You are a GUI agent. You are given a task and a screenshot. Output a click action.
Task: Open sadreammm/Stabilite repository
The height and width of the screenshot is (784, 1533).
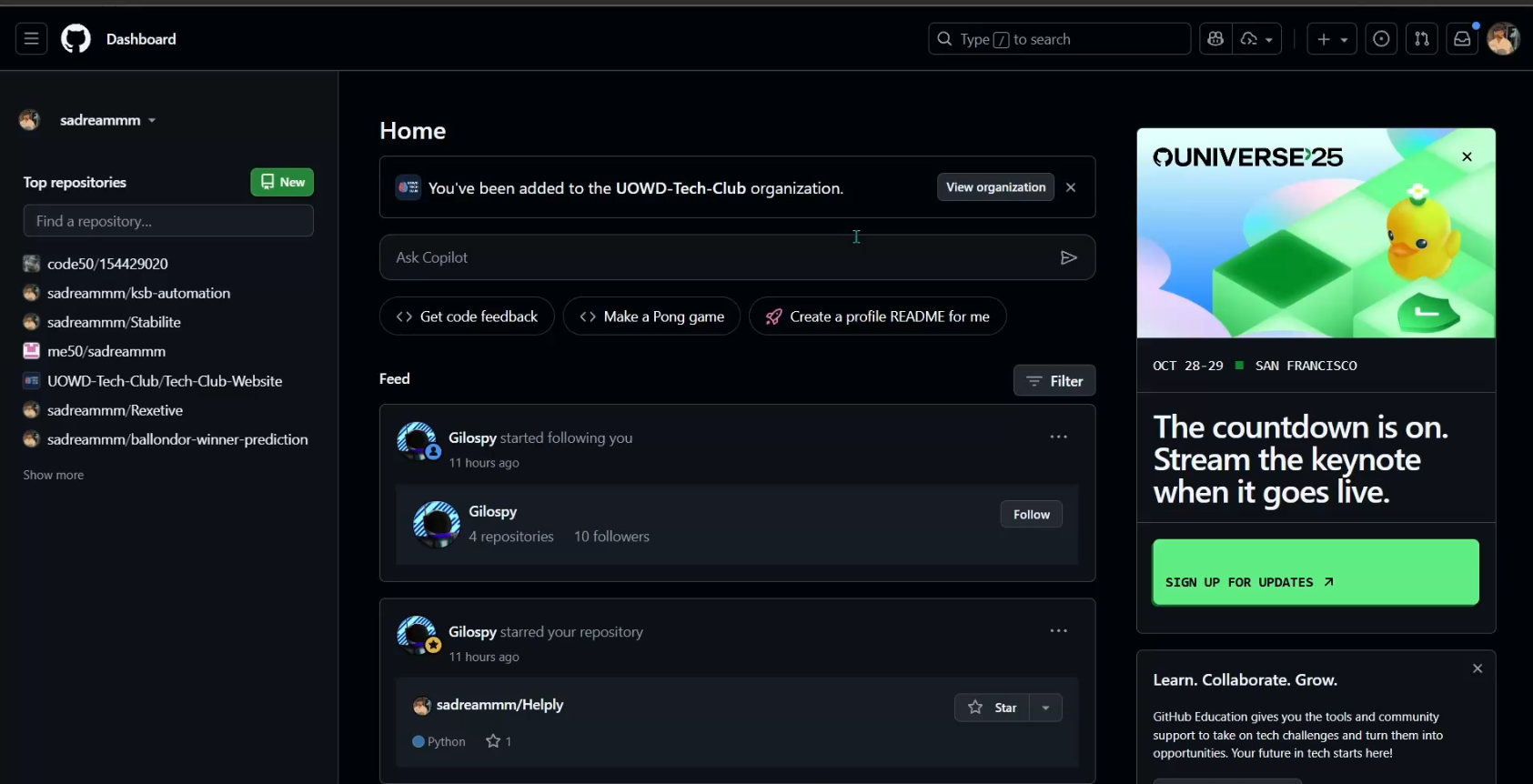(114, 322)
